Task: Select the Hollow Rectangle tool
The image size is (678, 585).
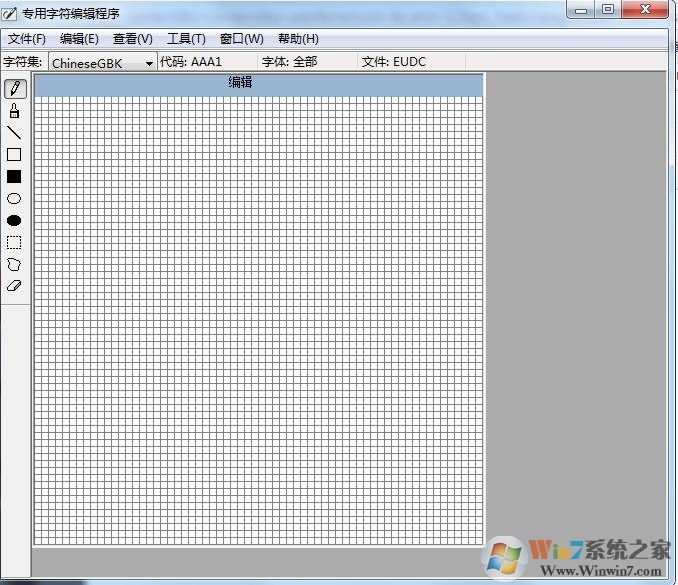Action: coord(14,155)
